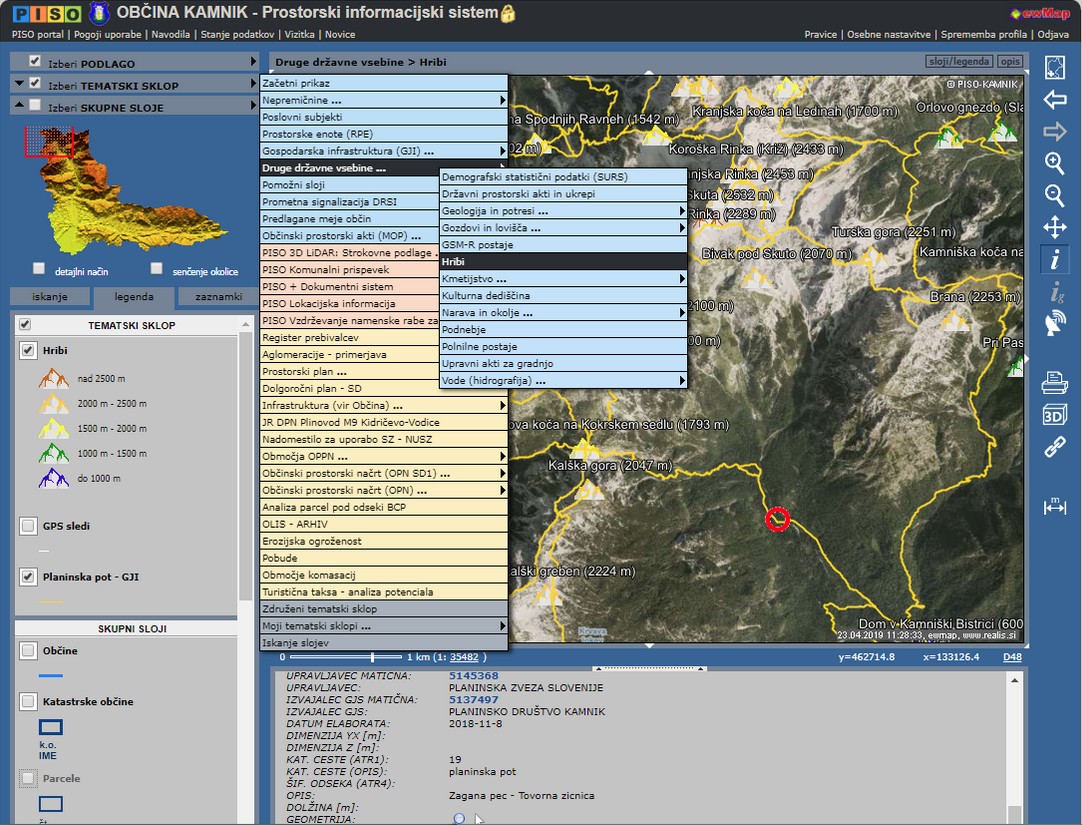Click the Odjava logout link
The height and width of the screenshot is (825, 1082).
(x=1053, y=34)
